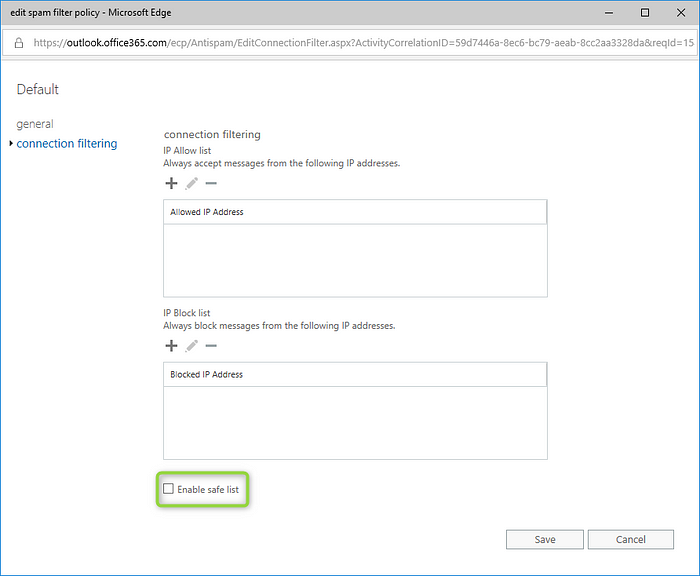Cancel editing the policy
The image size is (700, 576).
pos(630,539)
